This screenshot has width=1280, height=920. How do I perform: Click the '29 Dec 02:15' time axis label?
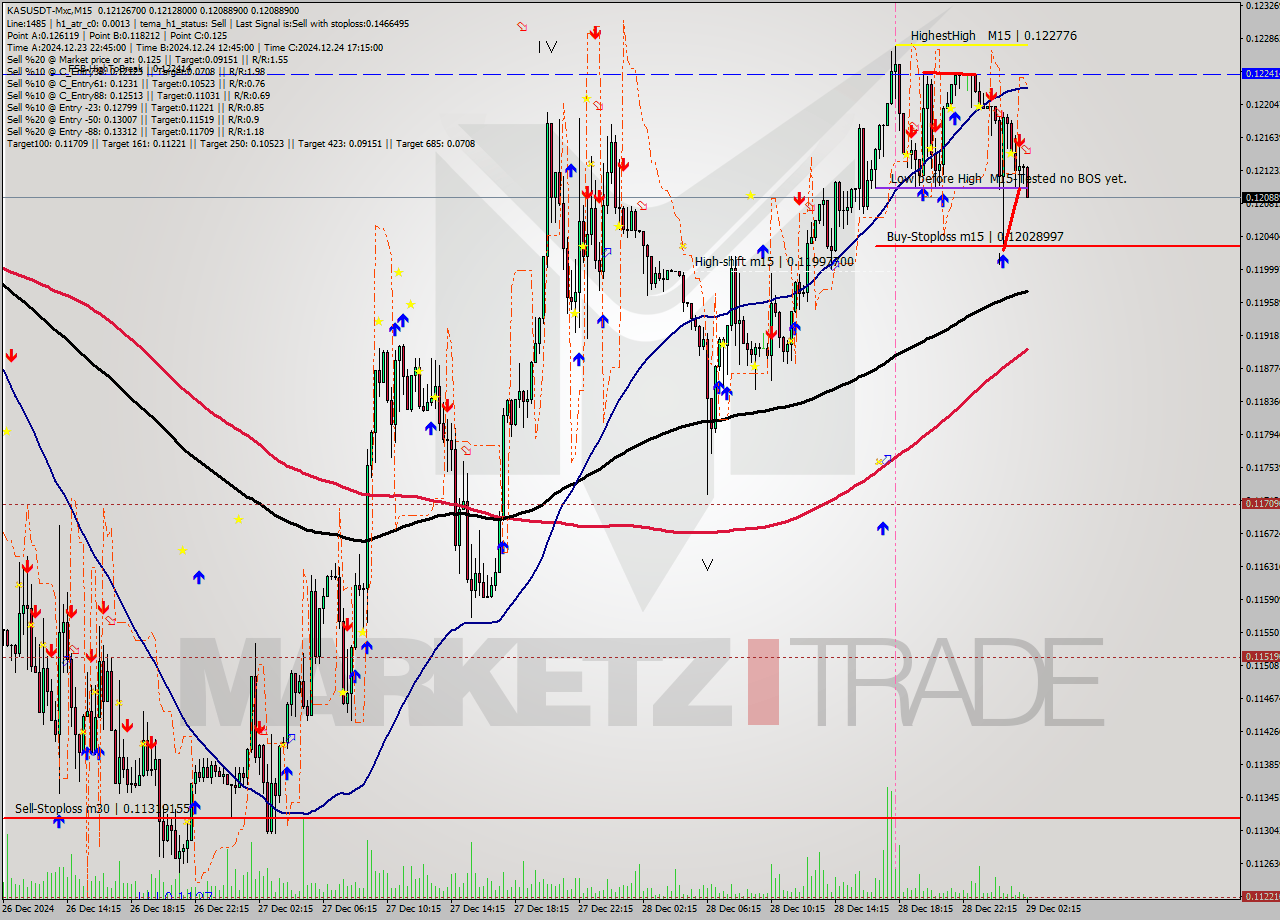click(1055, 910)
